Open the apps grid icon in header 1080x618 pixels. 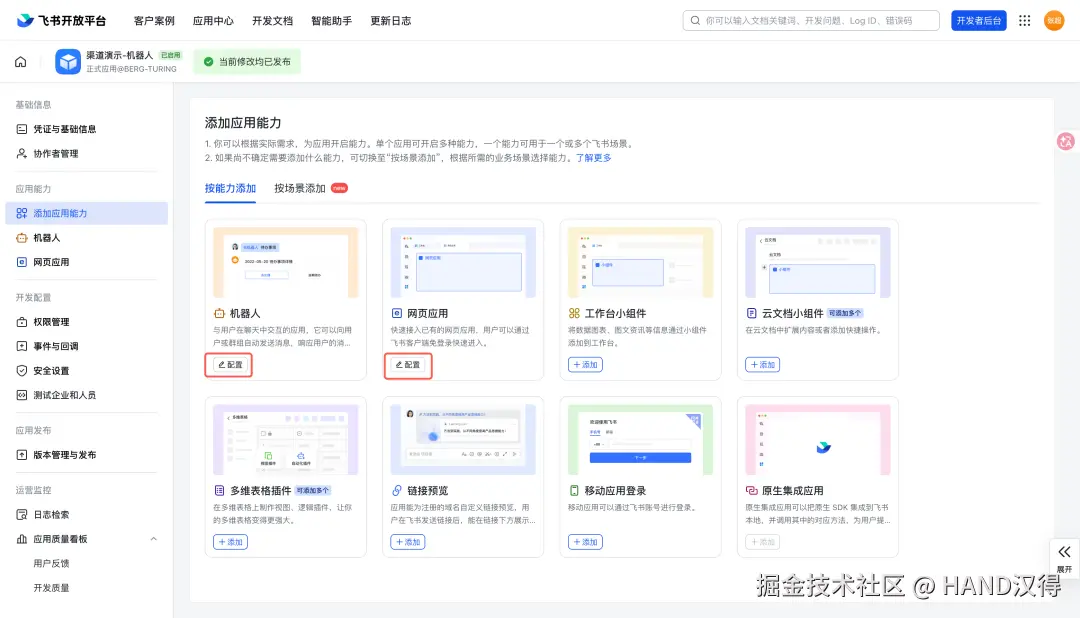[x=1024, y=21]
